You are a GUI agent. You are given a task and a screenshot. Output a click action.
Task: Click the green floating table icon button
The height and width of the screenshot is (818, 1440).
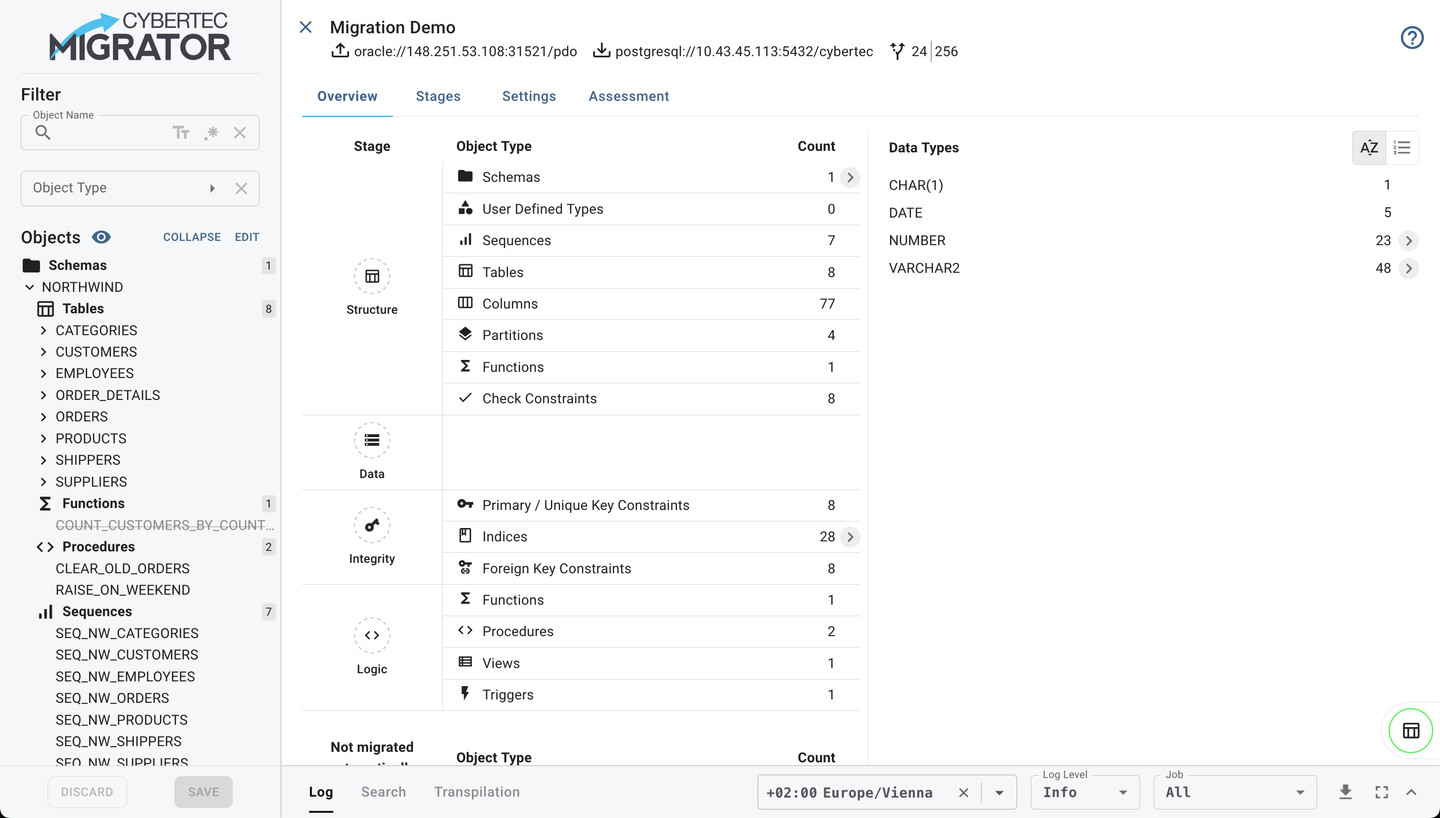click(x=1410, y=731)
